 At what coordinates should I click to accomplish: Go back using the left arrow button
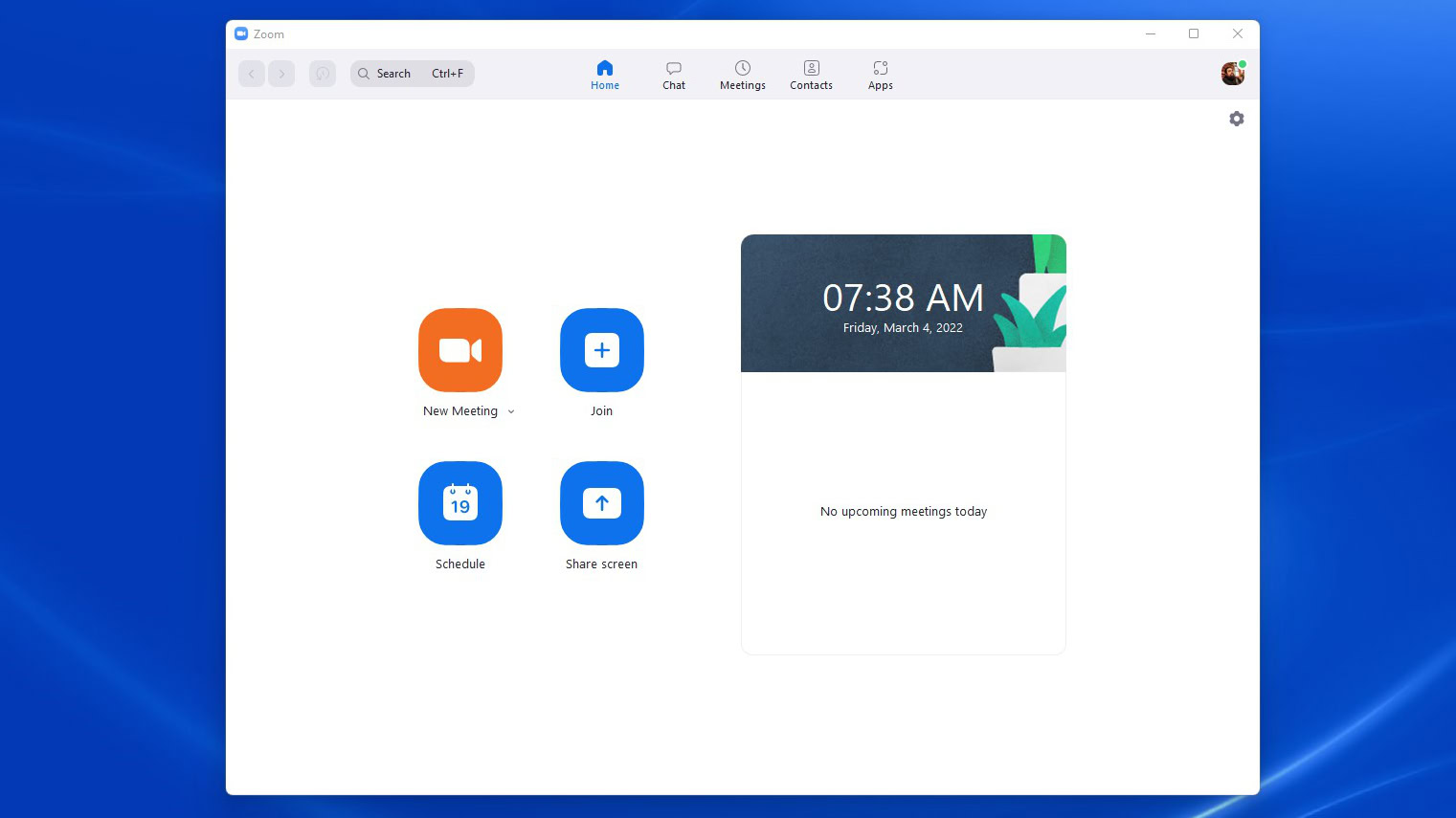click(252, 74)
